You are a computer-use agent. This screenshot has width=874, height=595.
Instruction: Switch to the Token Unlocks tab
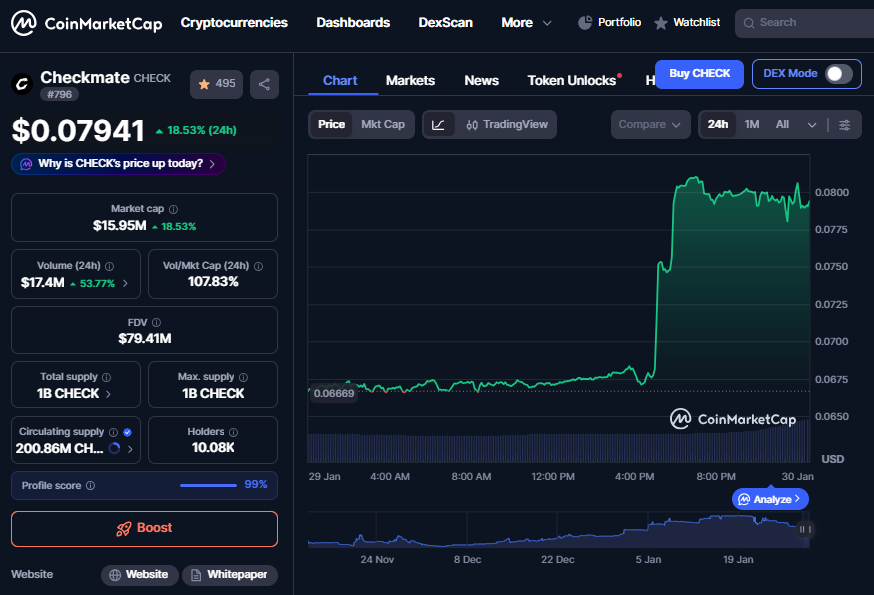572,81
